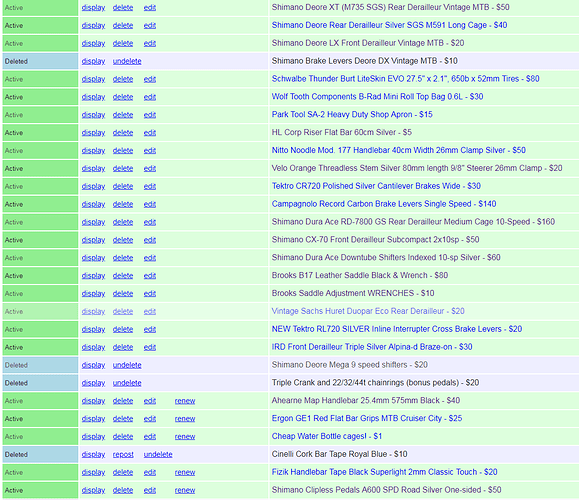Delete the Shimano Dura Ace RD-7800 posting
579x500 pixels.
[x=123, y=222]
